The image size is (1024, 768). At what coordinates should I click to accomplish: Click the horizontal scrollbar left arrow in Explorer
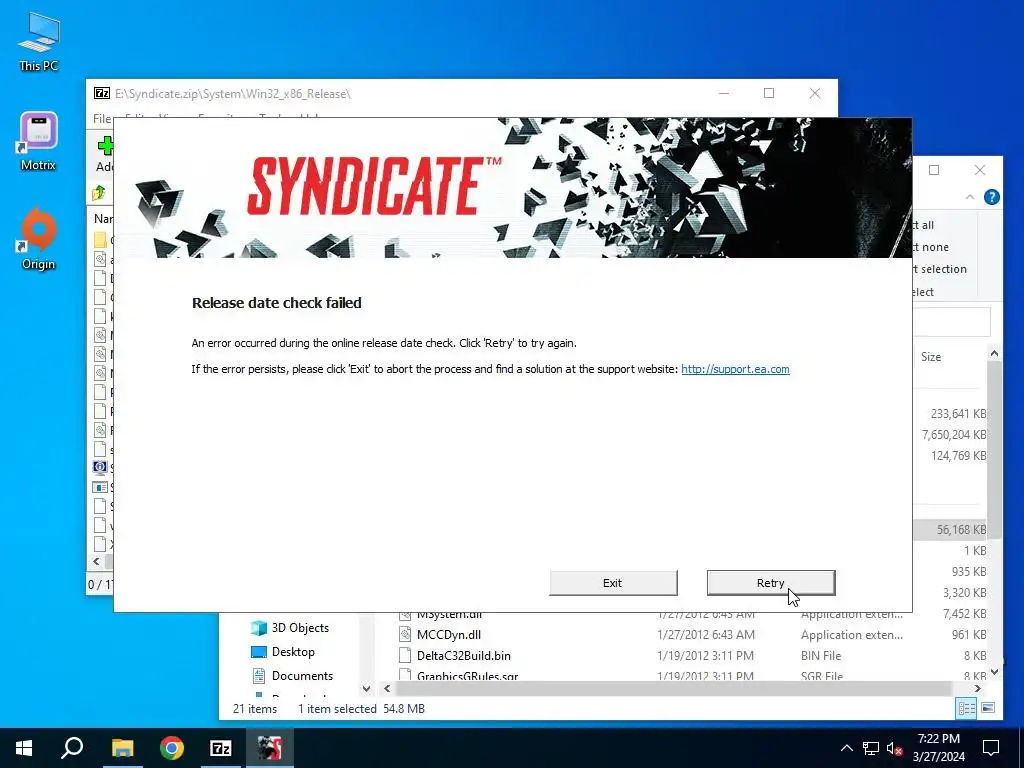coord(387,688)
